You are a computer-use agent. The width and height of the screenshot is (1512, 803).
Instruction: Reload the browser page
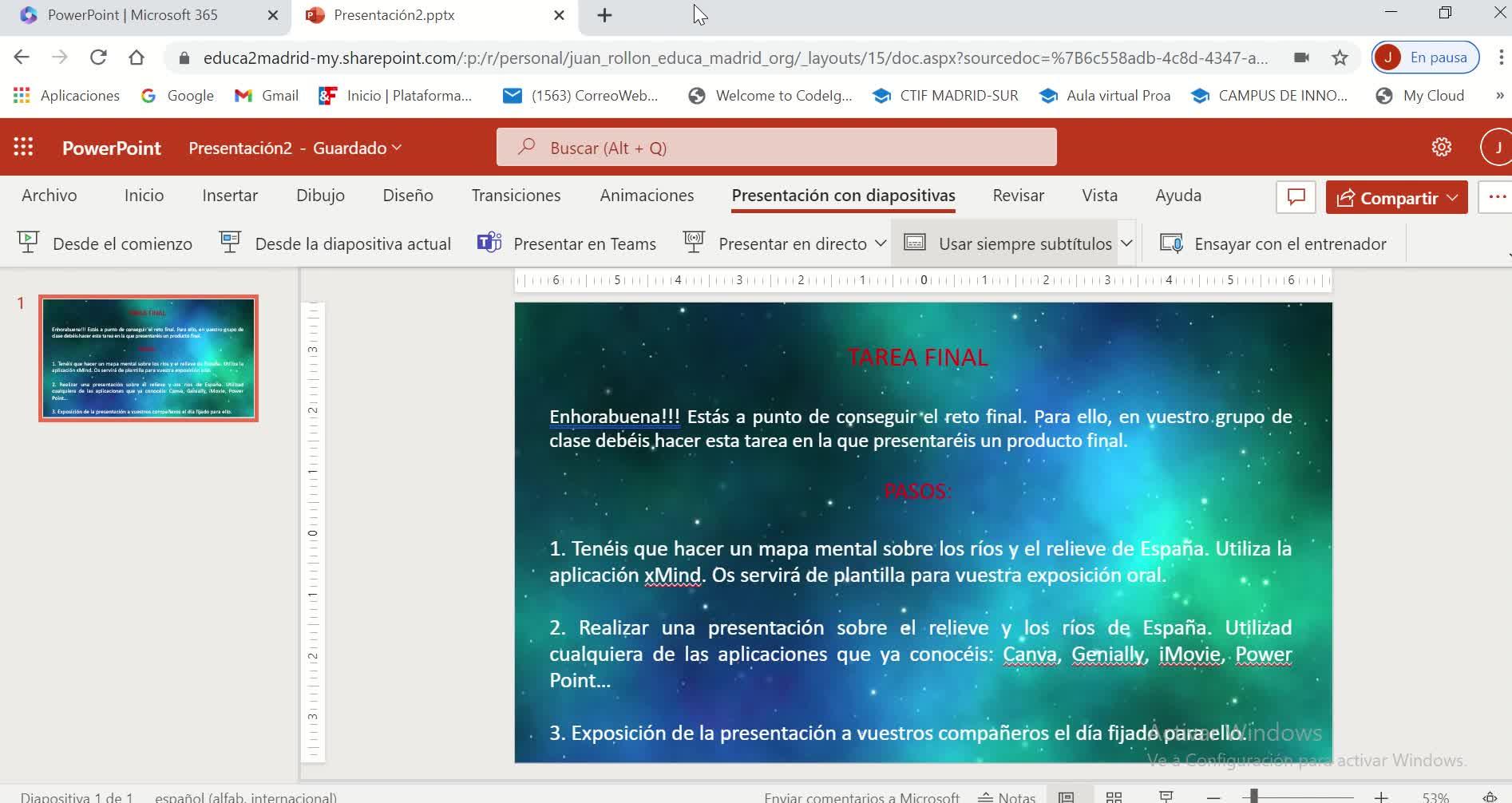(x=98, y=57)
